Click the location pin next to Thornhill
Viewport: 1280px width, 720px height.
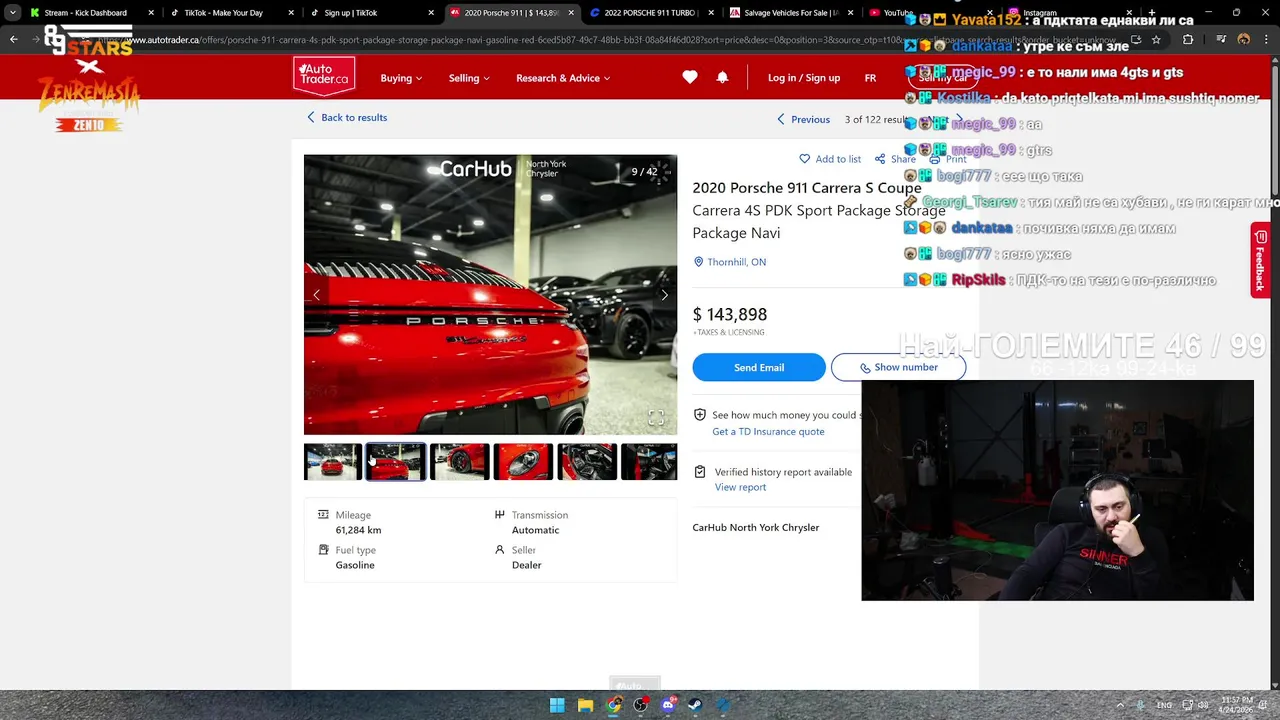tap(699, 262)
